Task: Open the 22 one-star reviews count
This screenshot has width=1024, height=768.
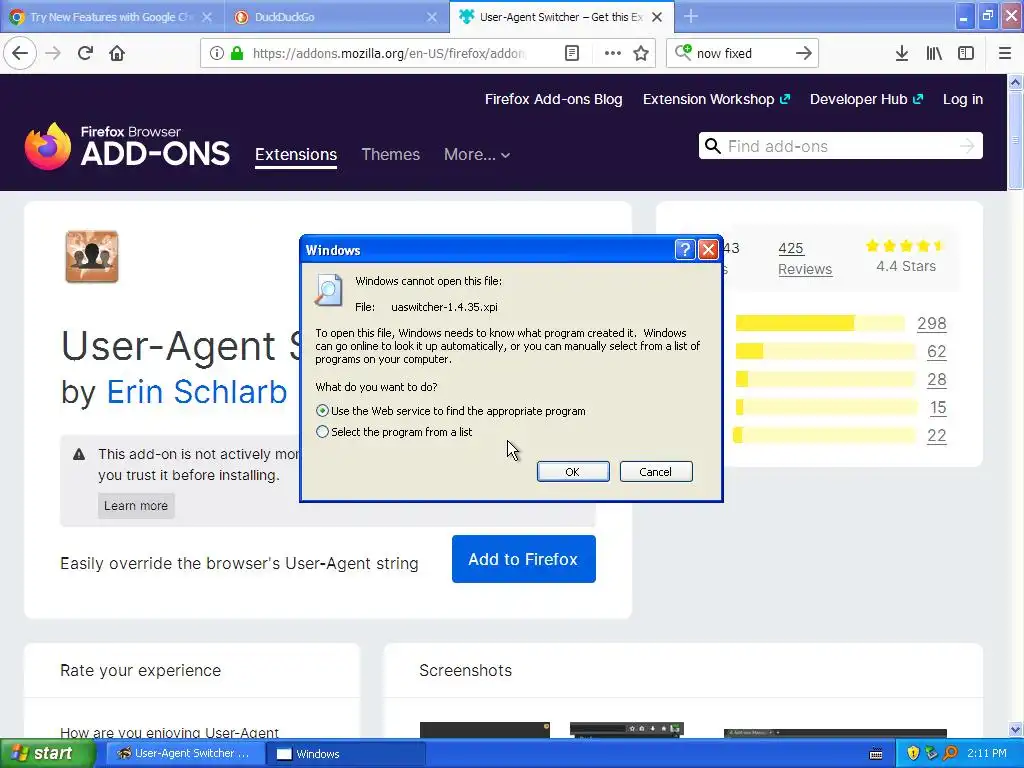Action: [936, 436]
